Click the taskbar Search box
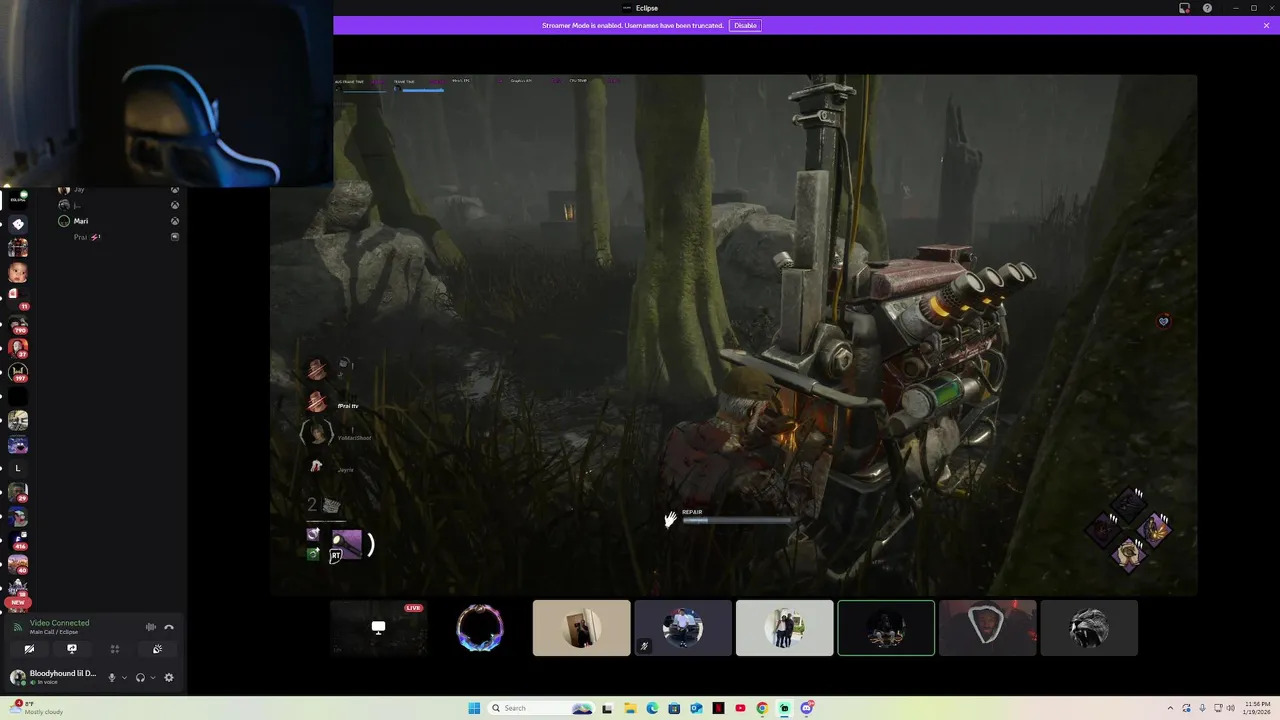This screenshot has width=1280, height=720. click(542, 708)
